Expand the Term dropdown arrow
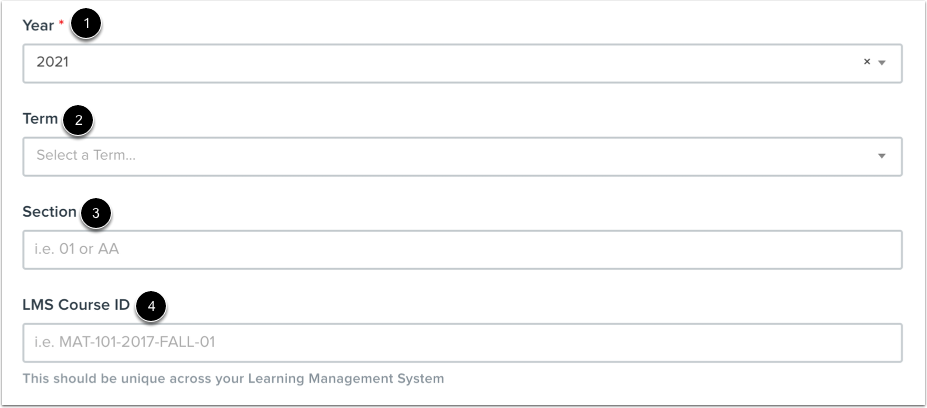The width and height of the screenshot is (927, 408). 882,156
